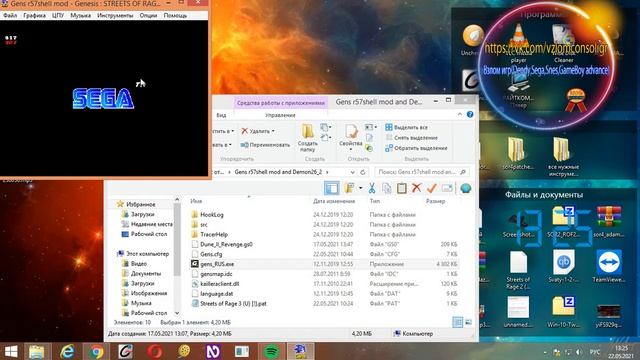Image resolution: width=640 pixels, height=360 pixels.
Task: Click the Cut scissors toolbar icon
Action: click(x=372, y=188)
